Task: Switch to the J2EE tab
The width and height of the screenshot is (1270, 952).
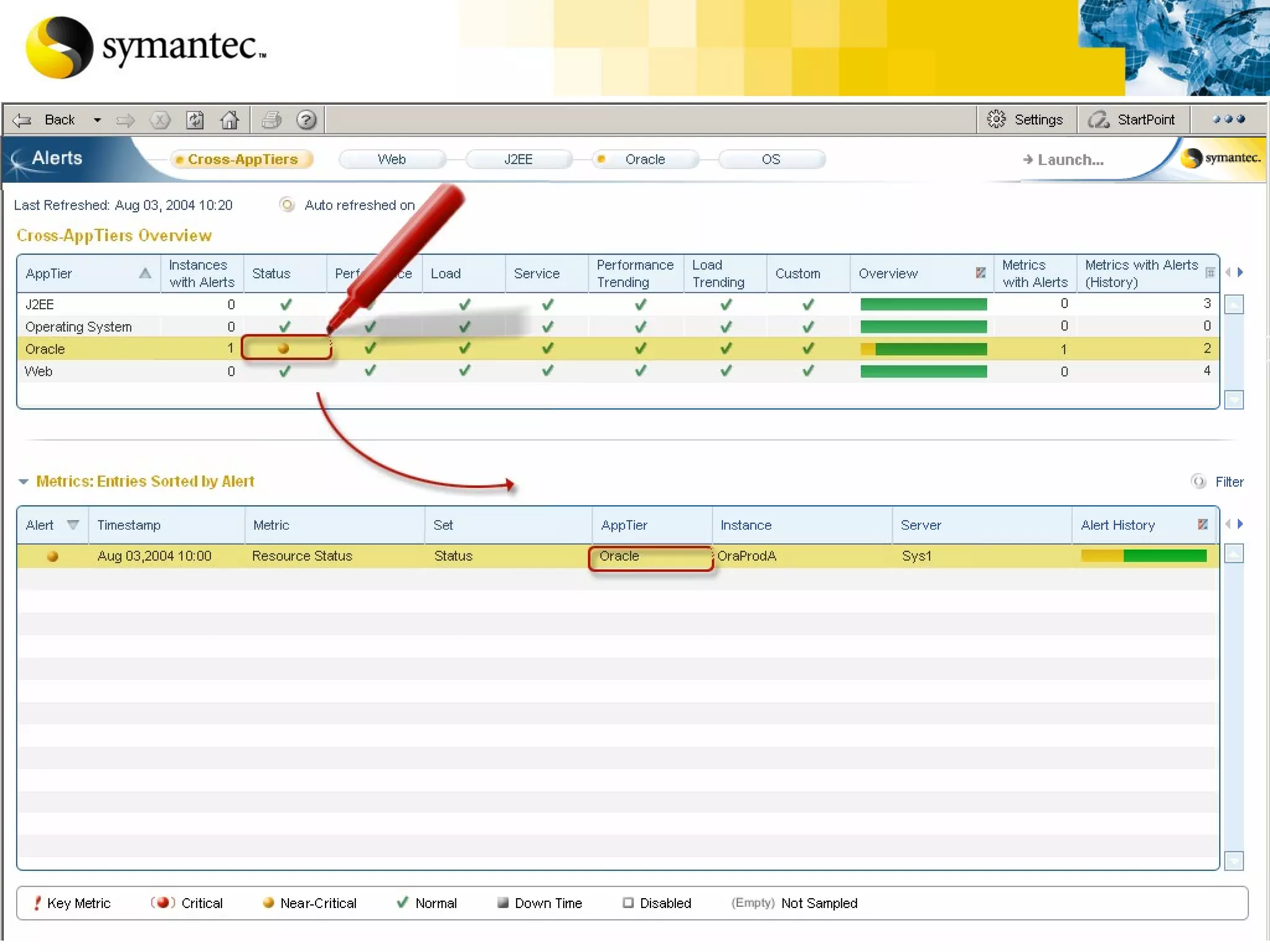Action: click(518, 159)
